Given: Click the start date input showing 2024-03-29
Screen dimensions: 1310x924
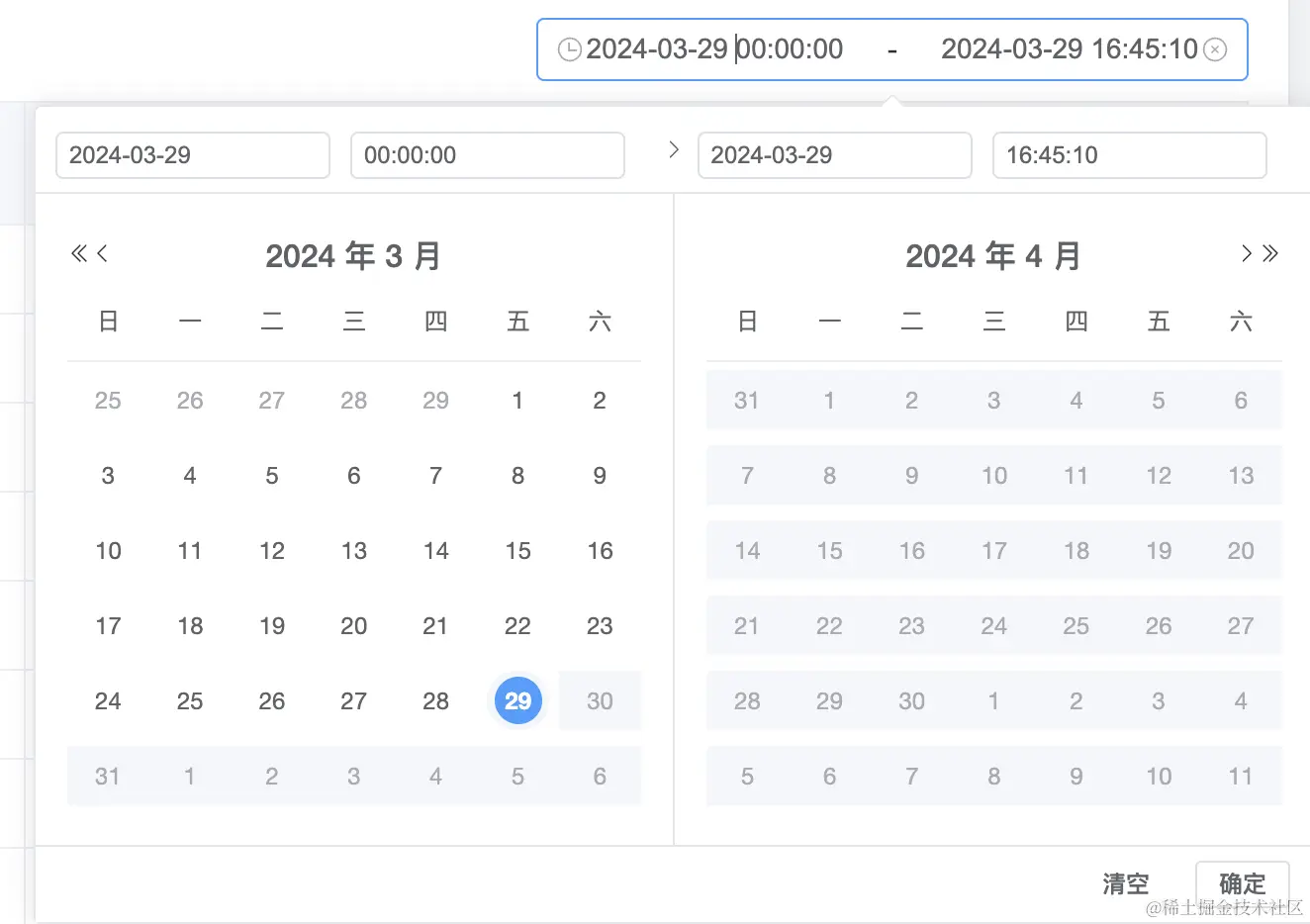Looking at the screenshot, I should [x=192, y=155].
